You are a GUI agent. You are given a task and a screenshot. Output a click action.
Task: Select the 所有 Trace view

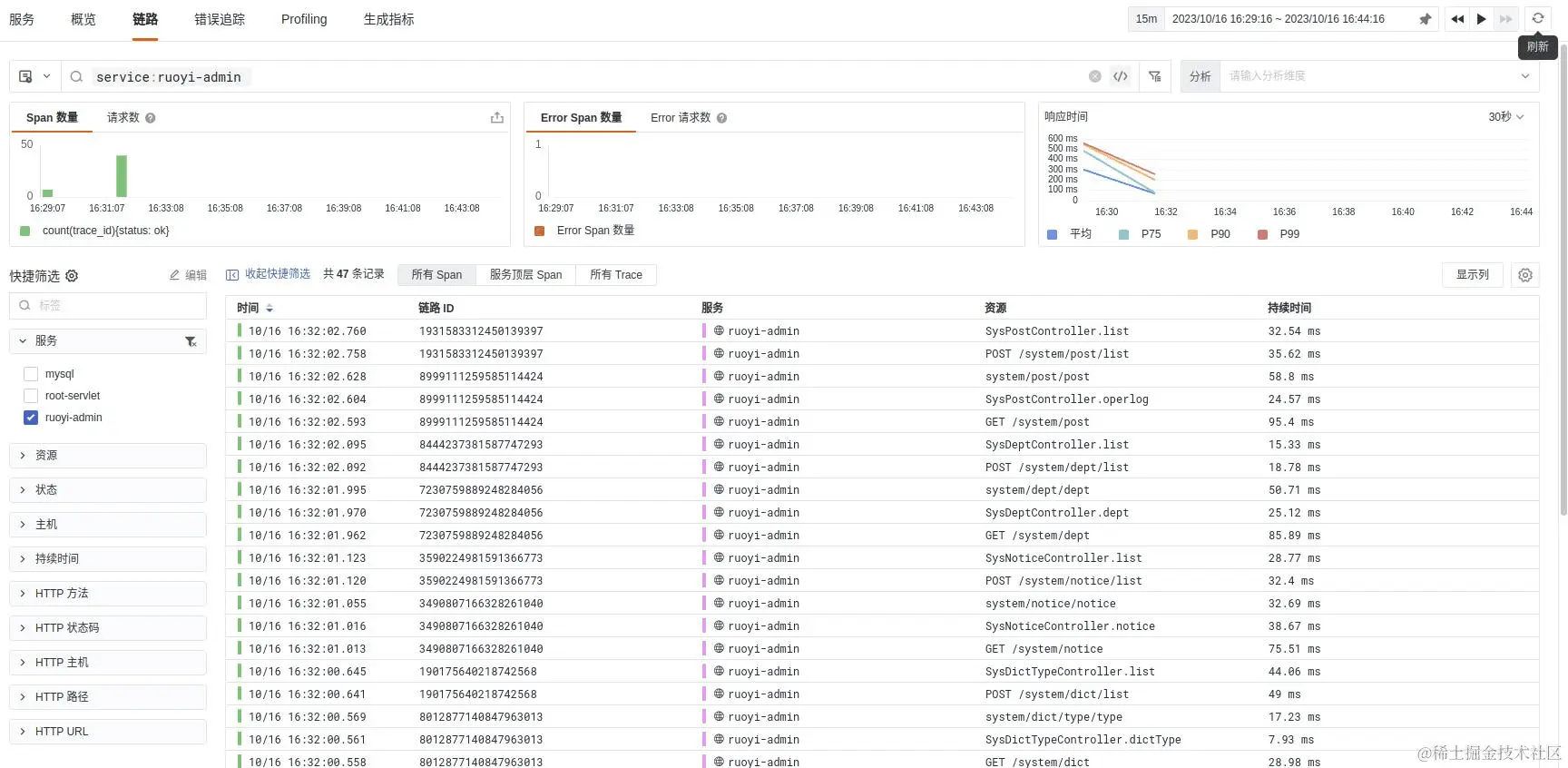point(616,275)
